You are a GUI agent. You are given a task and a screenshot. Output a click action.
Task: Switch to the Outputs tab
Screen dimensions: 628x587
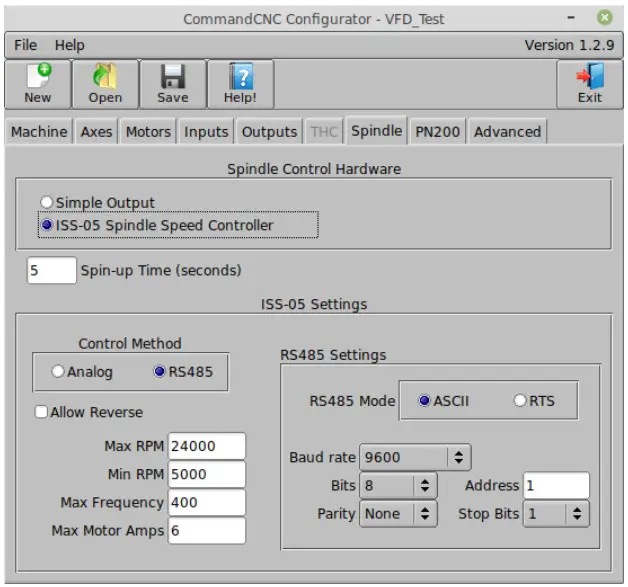click(x=269, y=132)
